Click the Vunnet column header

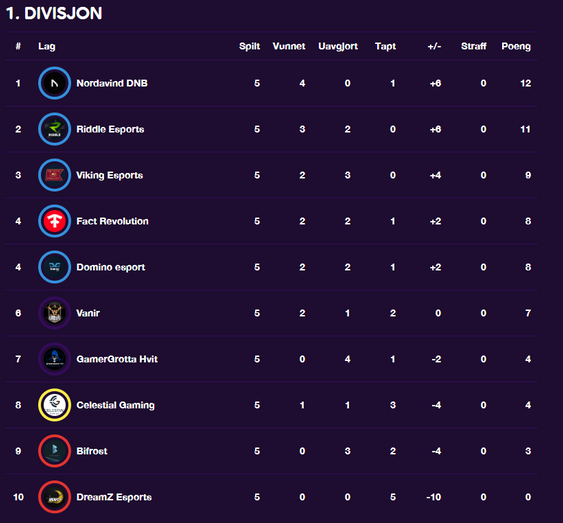point(289,46)
